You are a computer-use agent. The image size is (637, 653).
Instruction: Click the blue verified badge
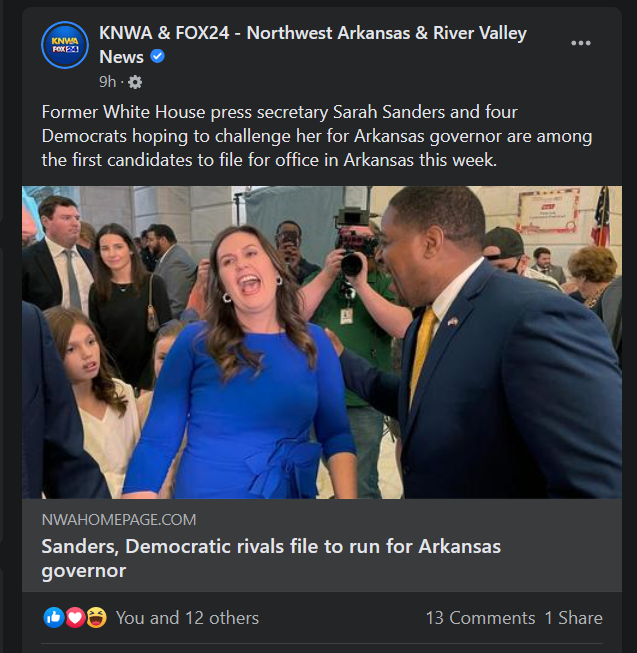[x=158, y=57]
